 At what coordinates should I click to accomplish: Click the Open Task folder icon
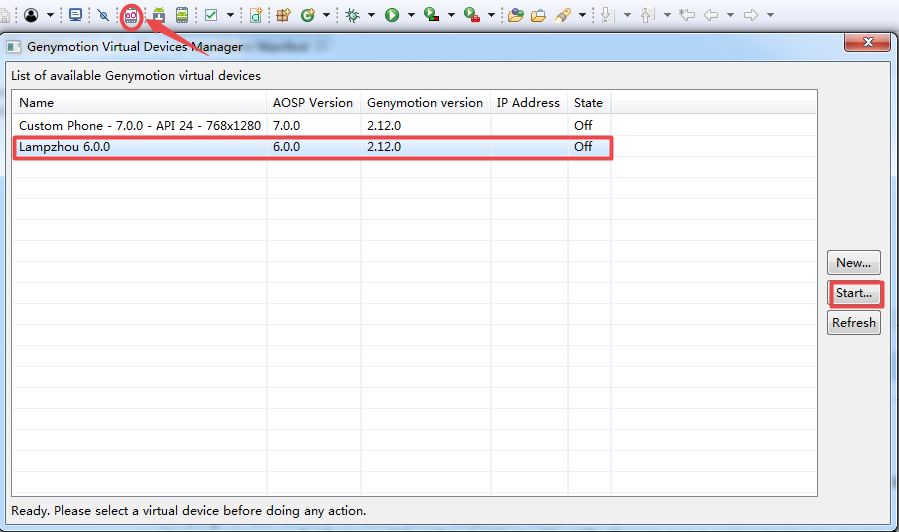pyautogui.click(x=538, y=16)
